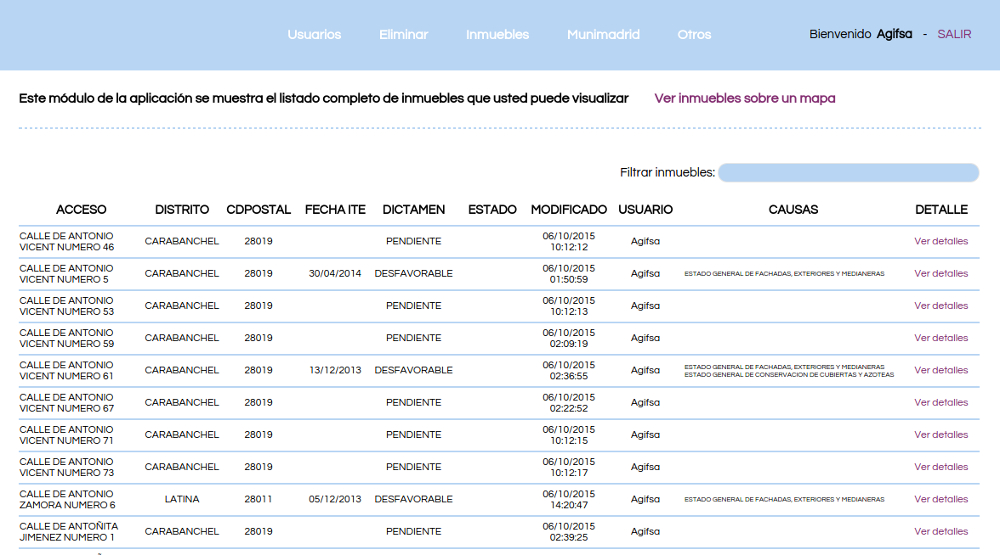
Task: Open Ver inmuebles sobre un mapa
Action: (x=744, y=98)
